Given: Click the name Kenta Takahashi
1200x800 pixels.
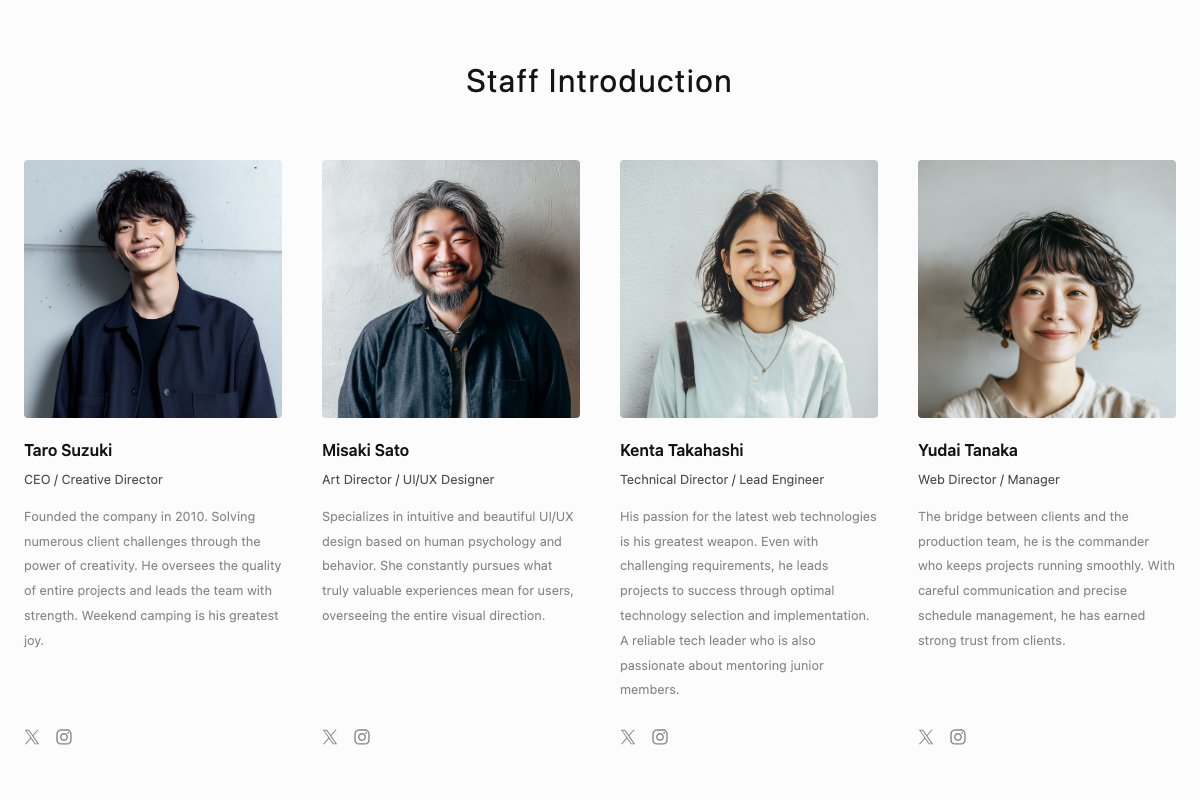Looking at the screenshot, I should (x=682, y=450).
